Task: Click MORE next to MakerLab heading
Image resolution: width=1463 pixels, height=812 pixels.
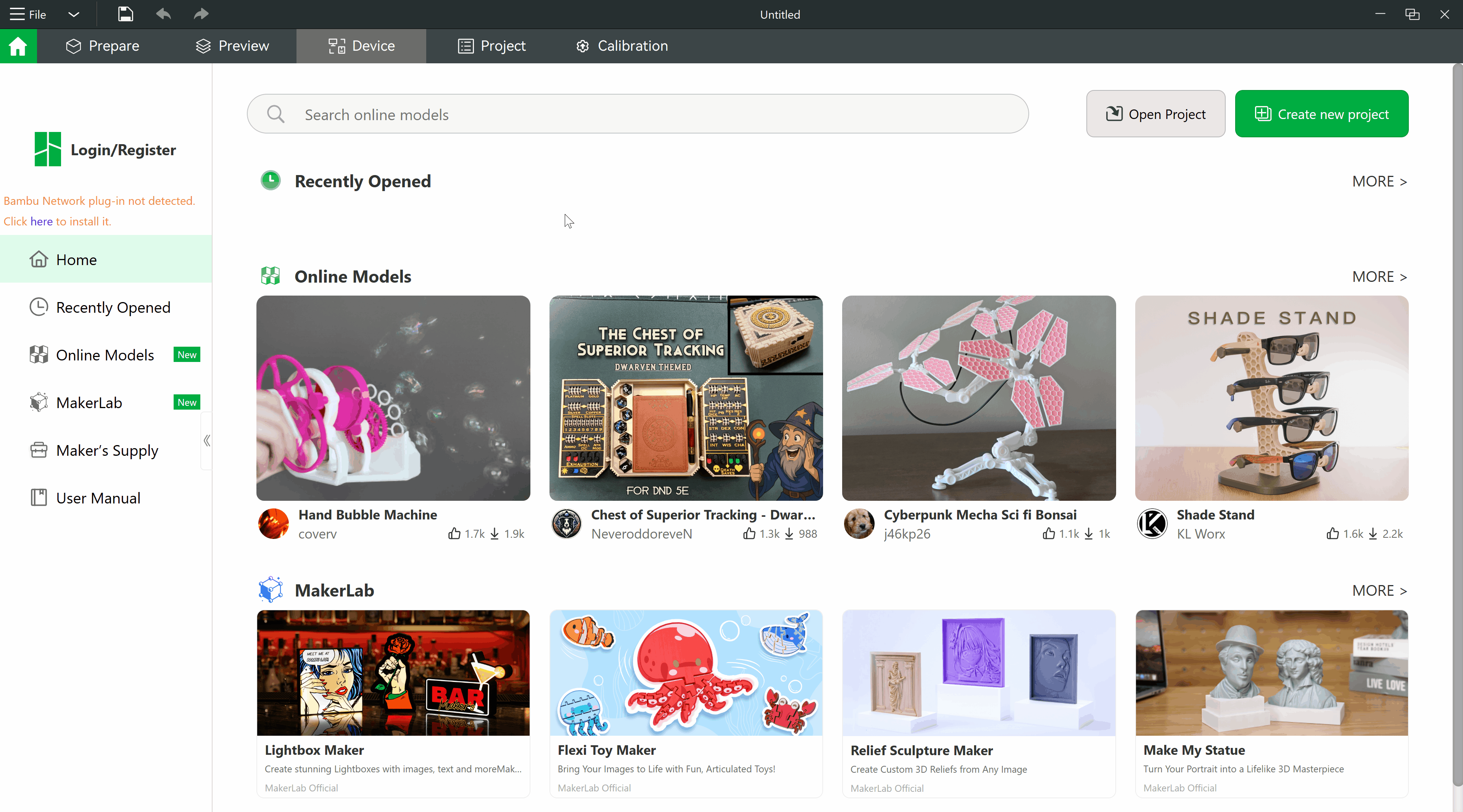Action: [1379, 591]
